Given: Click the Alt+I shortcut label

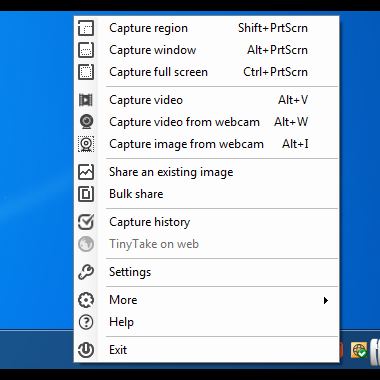Looking at the screenshot, I should (295, 144).
